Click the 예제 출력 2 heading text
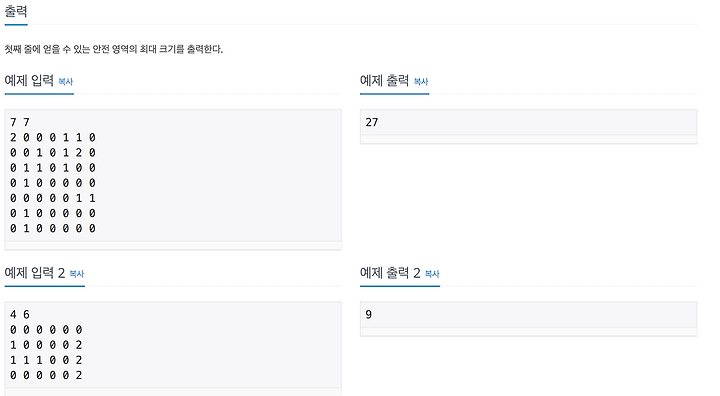Viewport: 720px width, 396px height. pyautogui.click(x=390, y=273)
